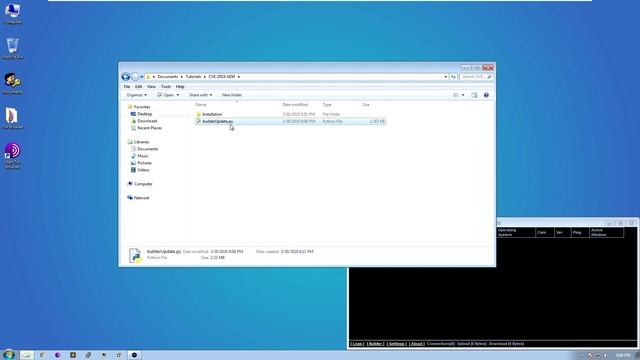This screenshot has height=360, width=640.
Task: Click New folder in toolbar
Action: click(x=232, y=95)
